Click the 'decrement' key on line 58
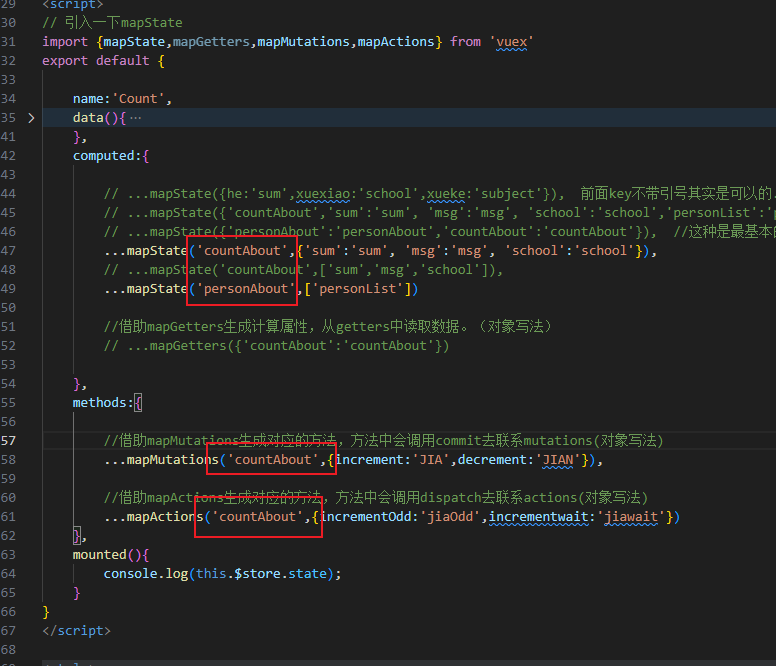The width and height of the screenshot is (776, 666). tap(492, 460)
